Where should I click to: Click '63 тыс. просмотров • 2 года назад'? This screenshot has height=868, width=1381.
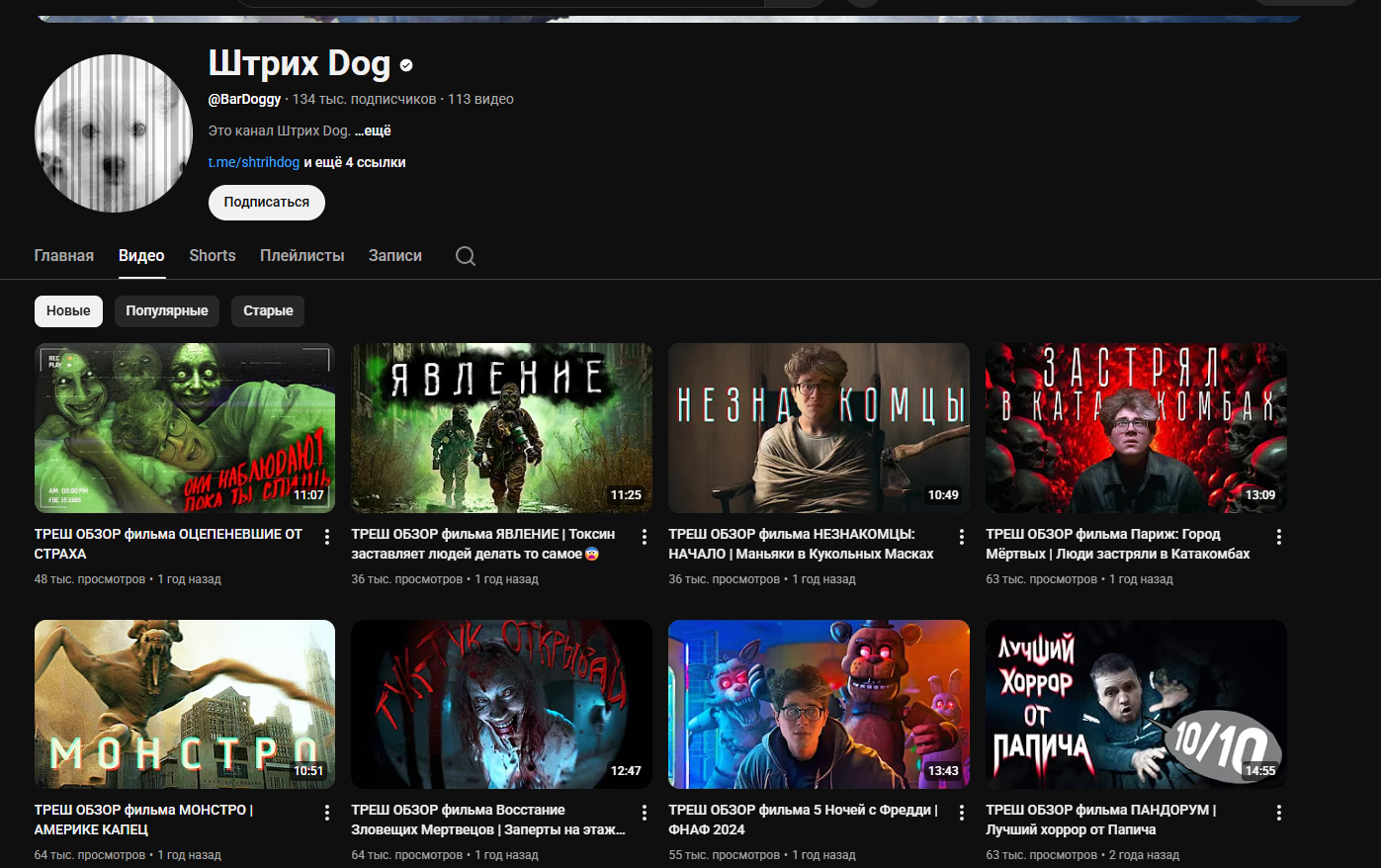(x=1082, y=855)
